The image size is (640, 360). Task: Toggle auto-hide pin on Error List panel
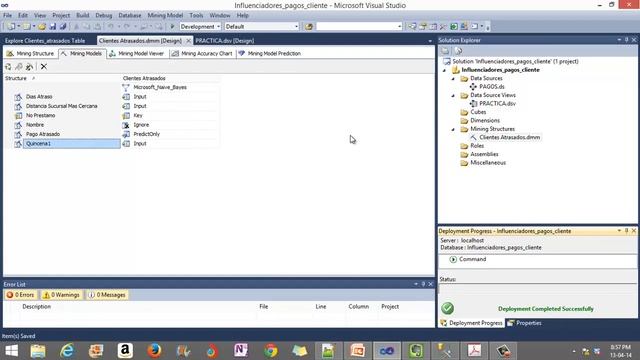[x=423, y=284]
